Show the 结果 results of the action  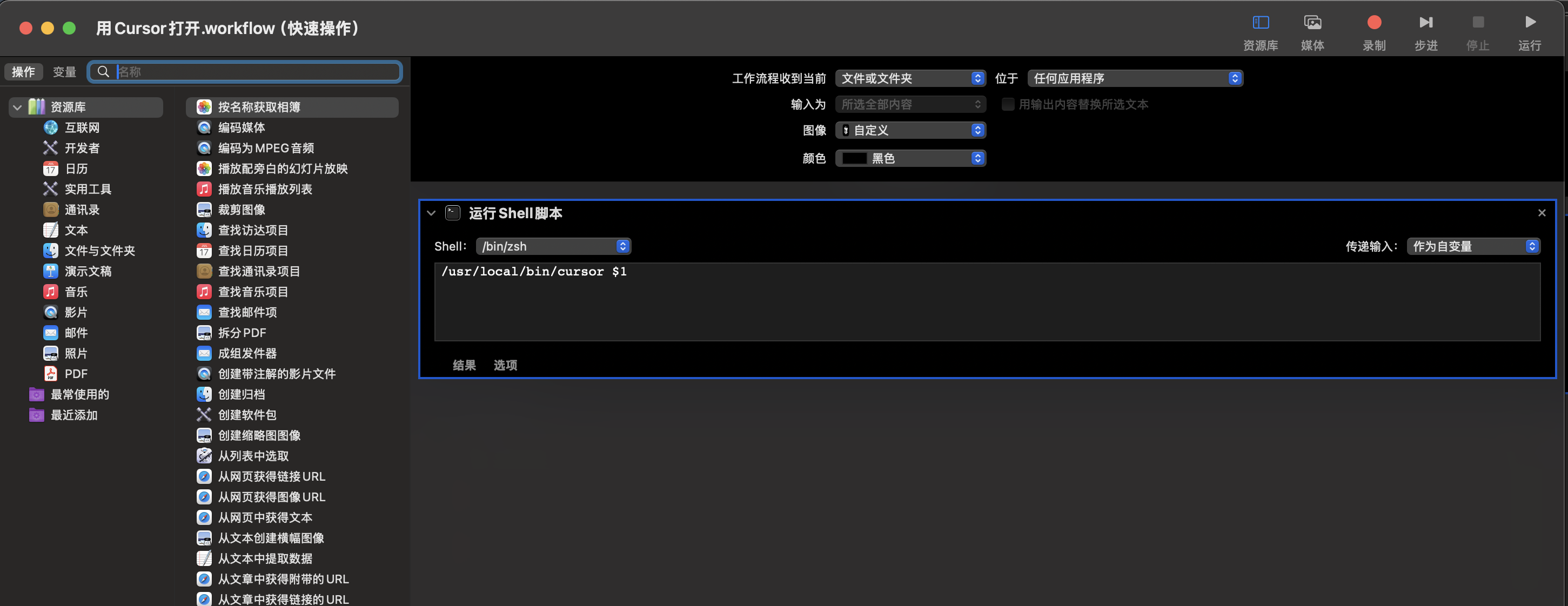click(464, 366)
